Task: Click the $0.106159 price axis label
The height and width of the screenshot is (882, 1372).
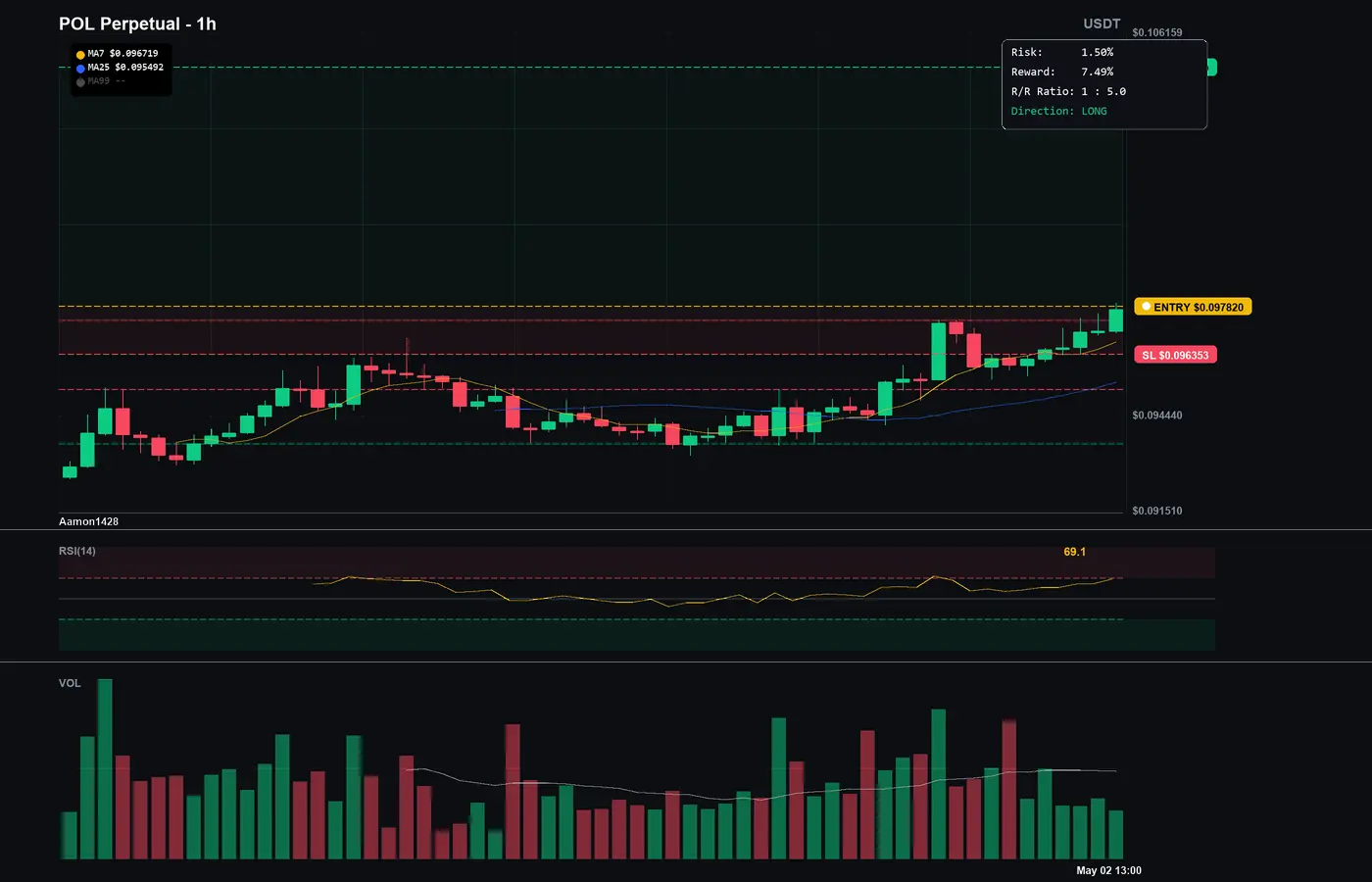Action: [1157, 32]
